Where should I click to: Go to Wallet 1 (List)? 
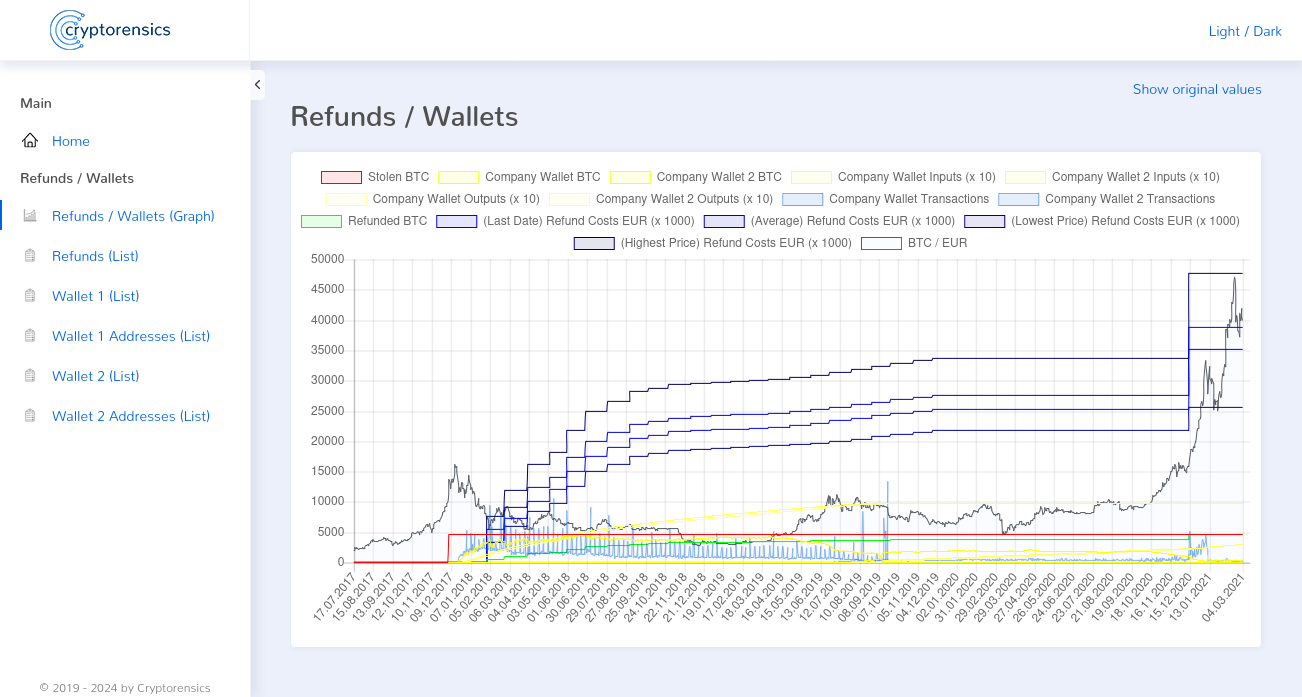click(95, 296)
